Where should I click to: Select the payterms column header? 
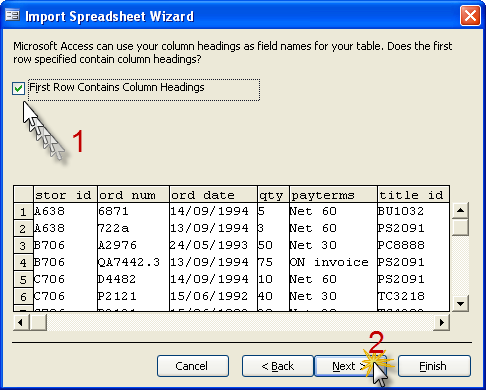(x=333, y=194)
